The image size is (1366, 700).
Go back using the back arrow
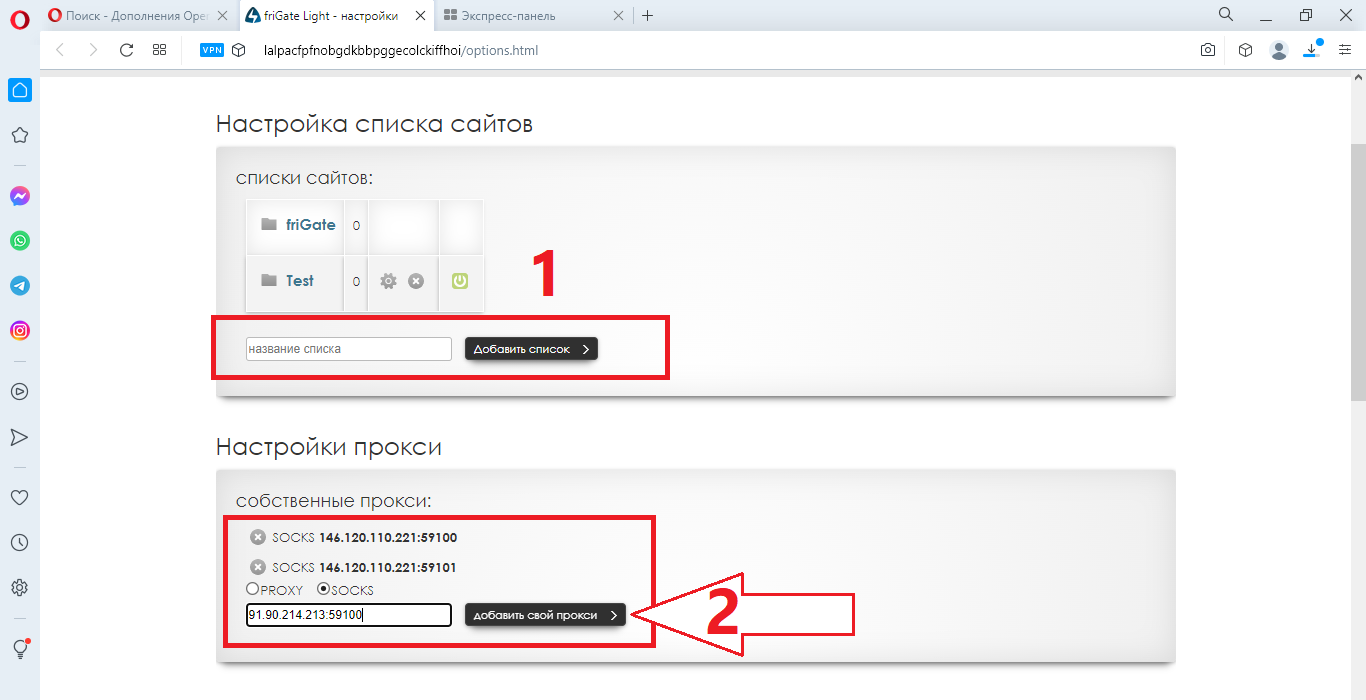[x=60, y=49]
